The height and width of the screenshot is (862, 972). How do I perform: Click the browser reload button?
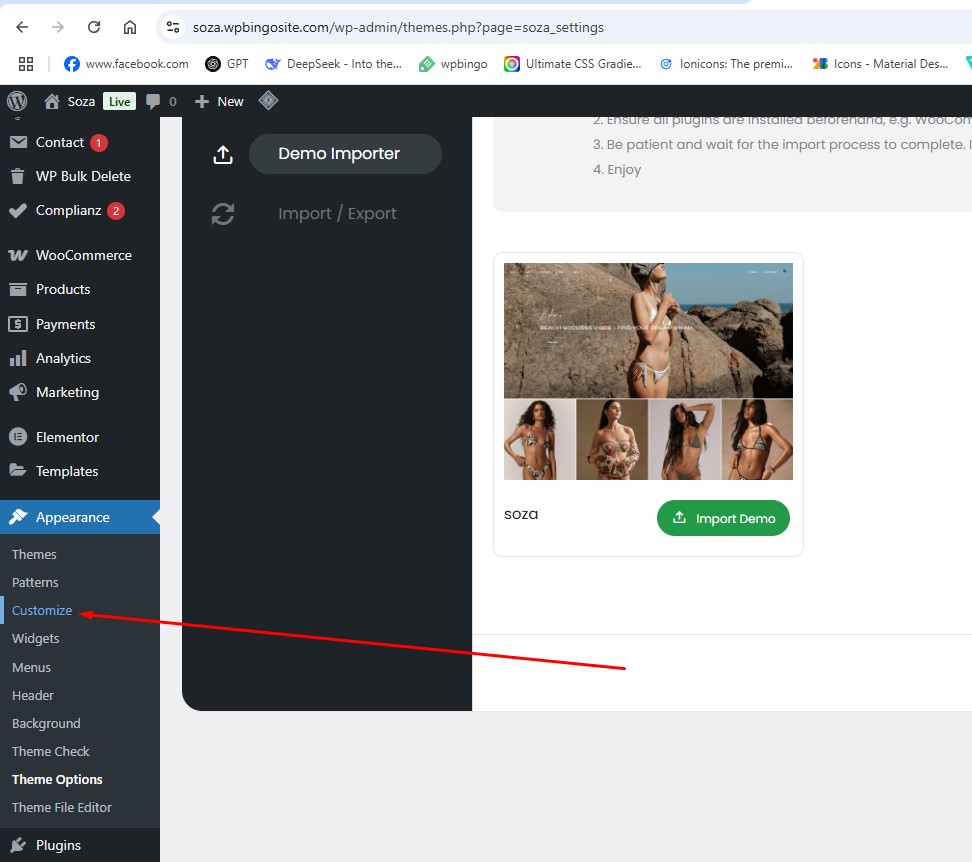94,27
